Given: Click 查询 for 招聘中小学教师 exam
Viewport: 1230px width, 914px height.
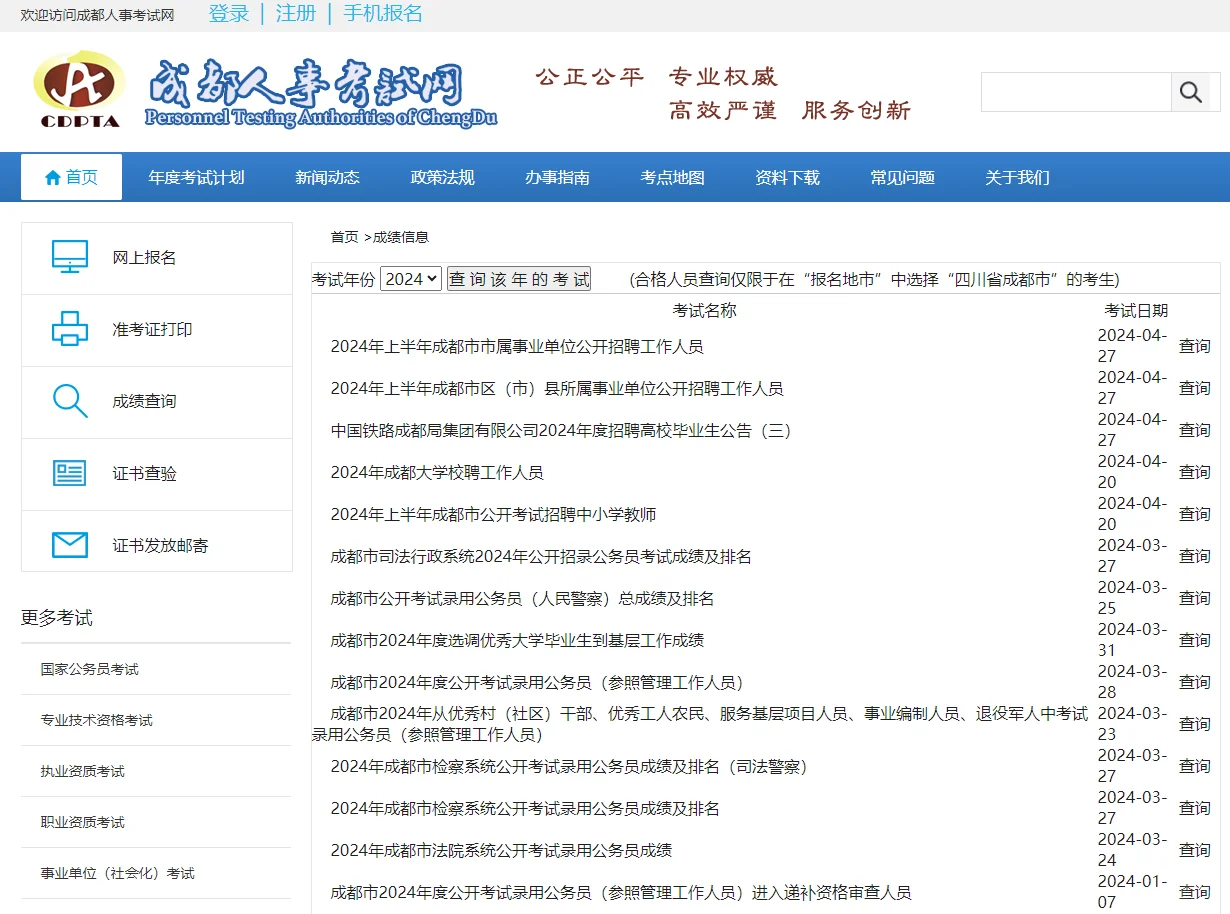Looking at the screenshot, I should pos(1194,514).
